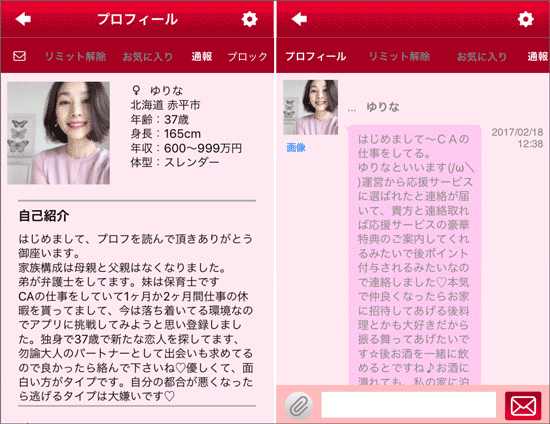Image resolution: width=550 pixels, height=424 pixels.
Task: Select お気に入り on the profile screen
Action: [x=148, y=56]
